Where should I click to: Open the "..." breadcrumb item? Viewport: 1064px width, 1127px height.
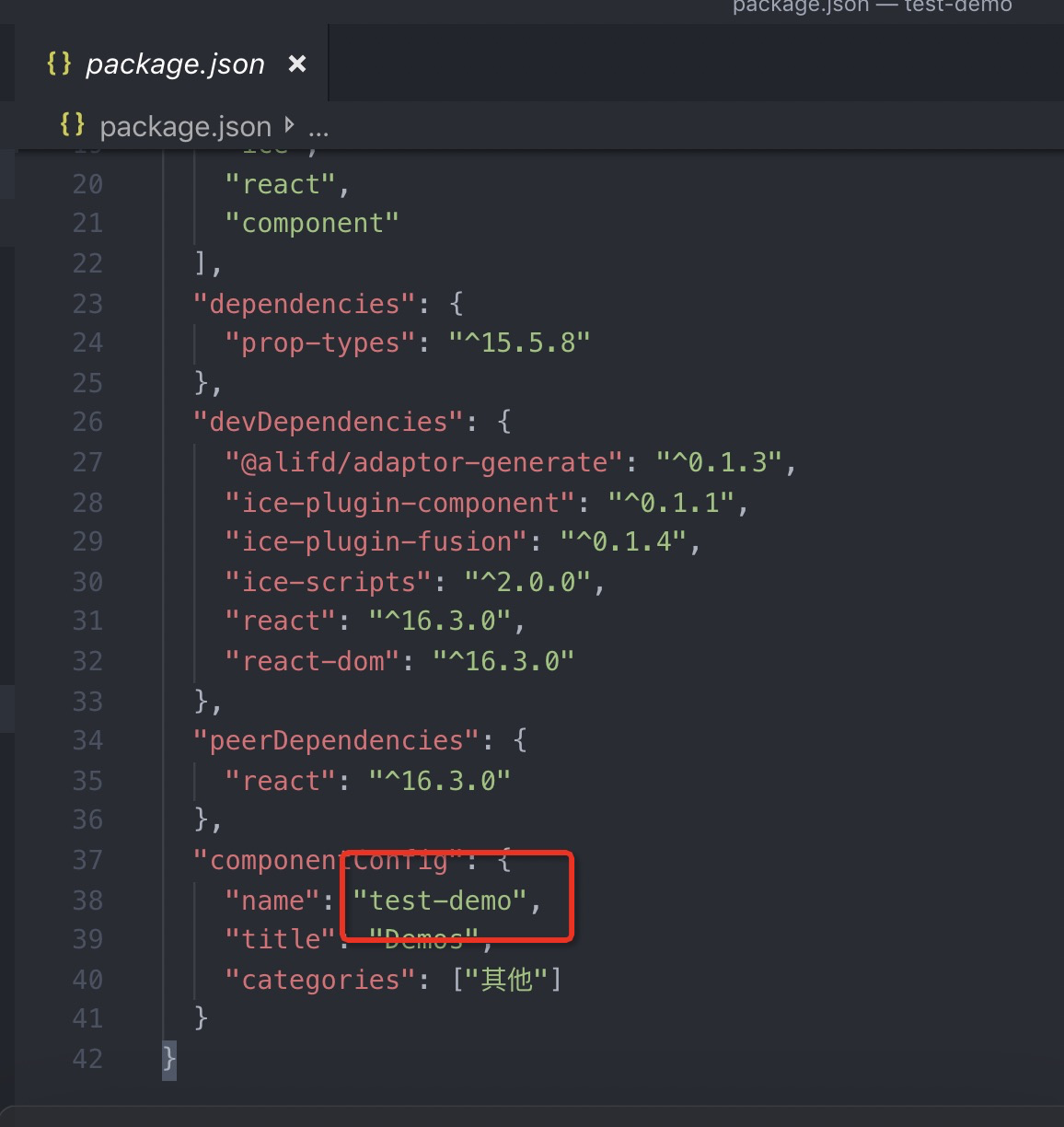pyautogui.click(x=318, y=129)
